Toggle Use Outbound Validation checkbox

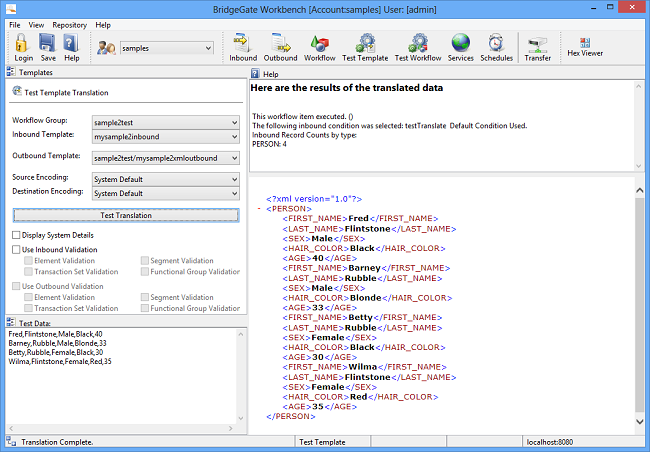16,286
